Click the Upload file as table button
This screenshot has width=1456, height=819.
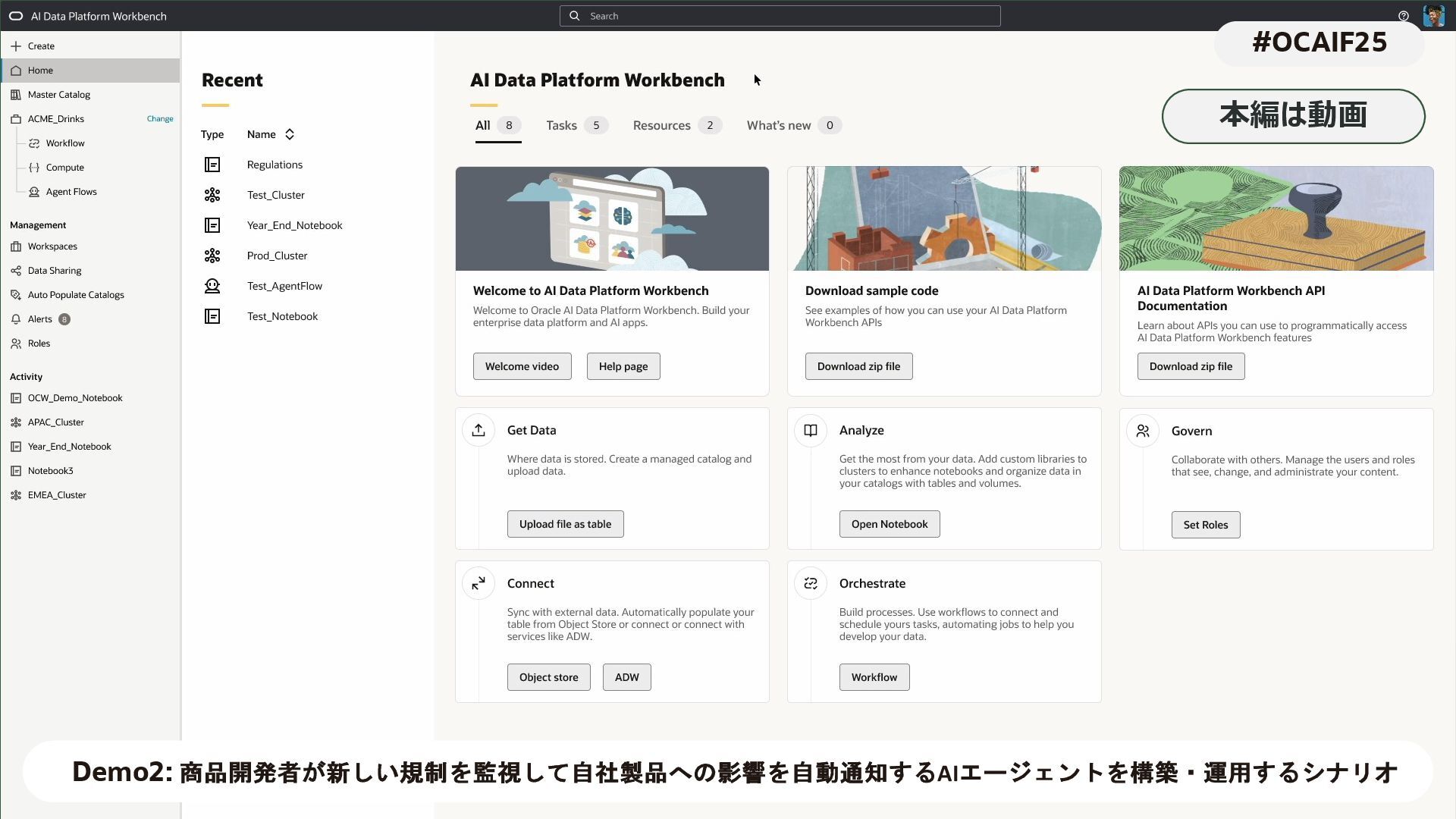(x=565, y=524)
